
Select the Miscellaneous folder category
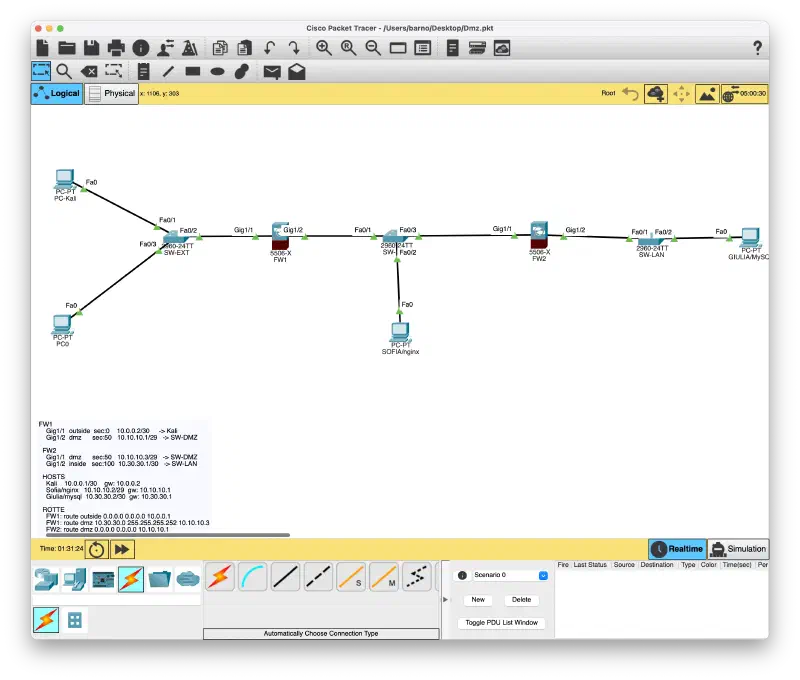pyautogui.click(x=159, y=579)
